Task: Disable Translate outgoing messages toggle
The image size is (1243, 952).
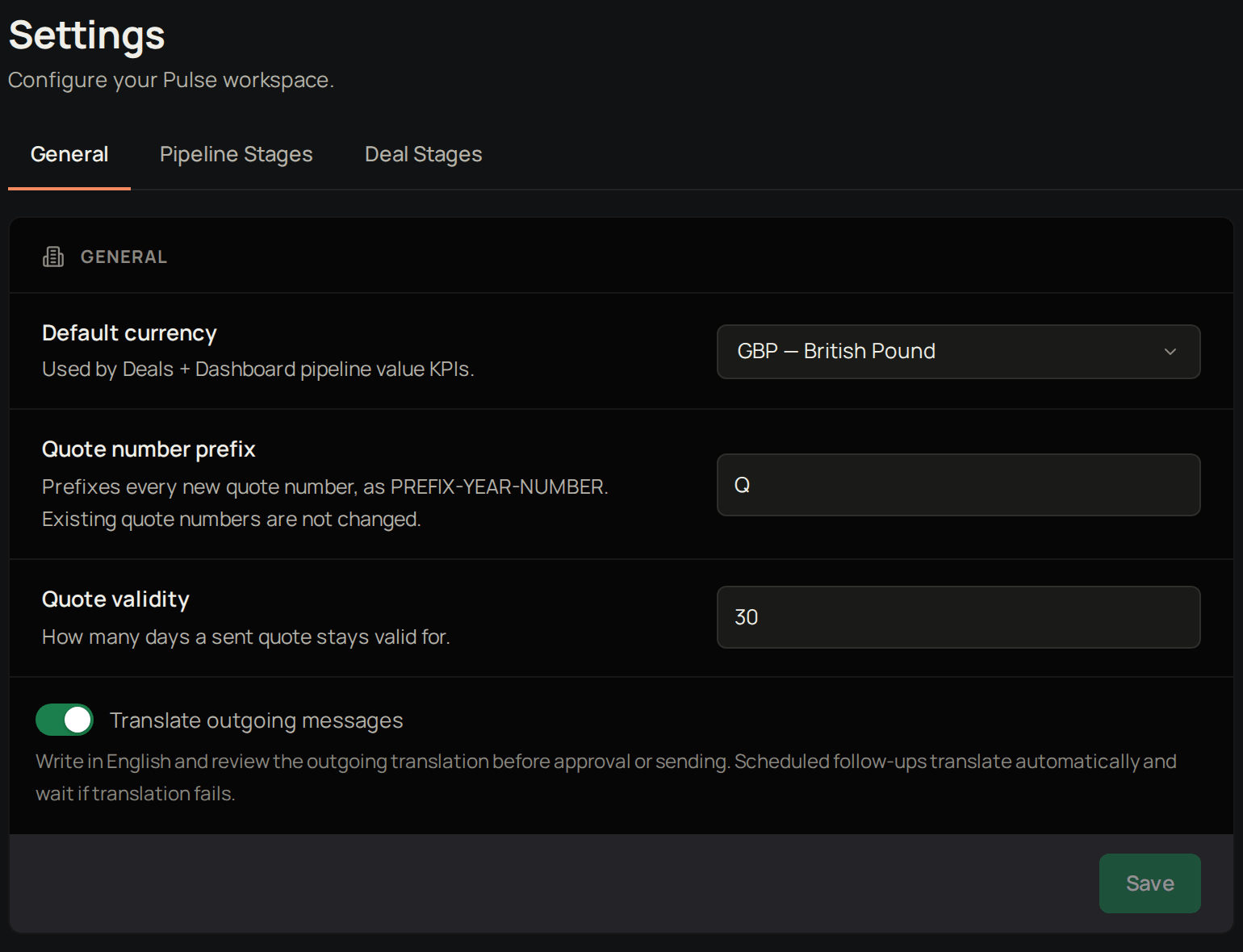Action: 65,720
